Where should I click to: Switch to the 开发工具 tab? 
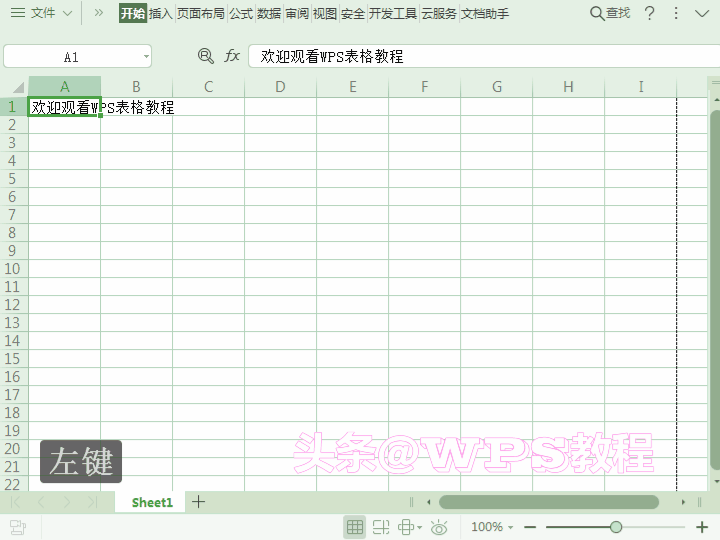[x=393, y=13]
